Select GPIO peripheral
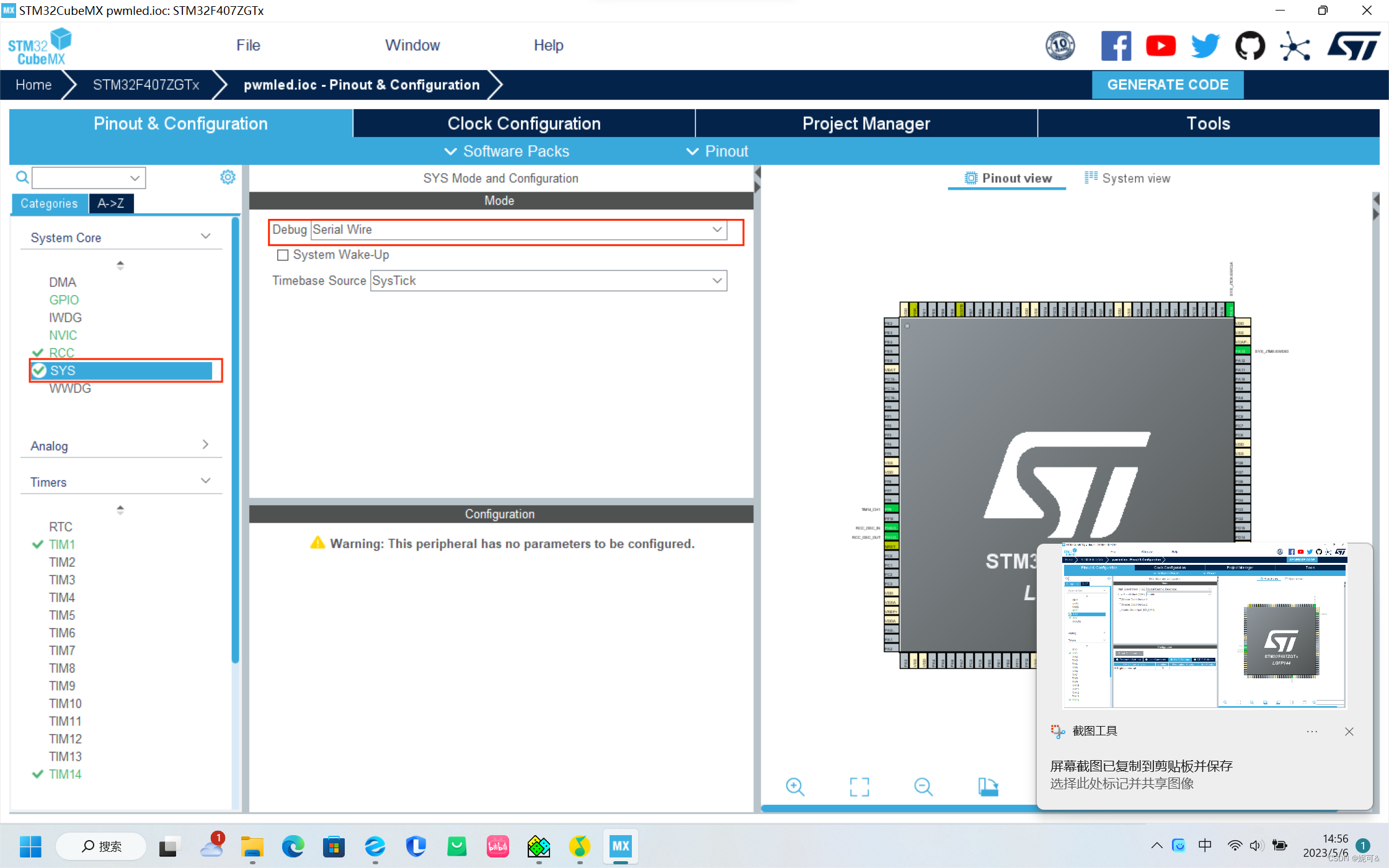This screenshot has width=1389, height=868. tap(64, 300)
